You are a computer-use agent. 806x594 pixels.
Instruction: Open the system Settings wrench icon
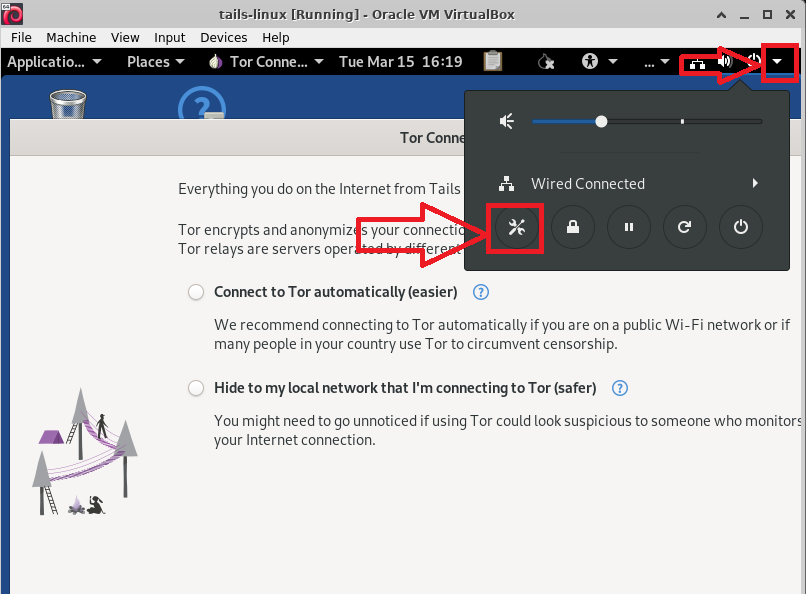tap(517, 227)
